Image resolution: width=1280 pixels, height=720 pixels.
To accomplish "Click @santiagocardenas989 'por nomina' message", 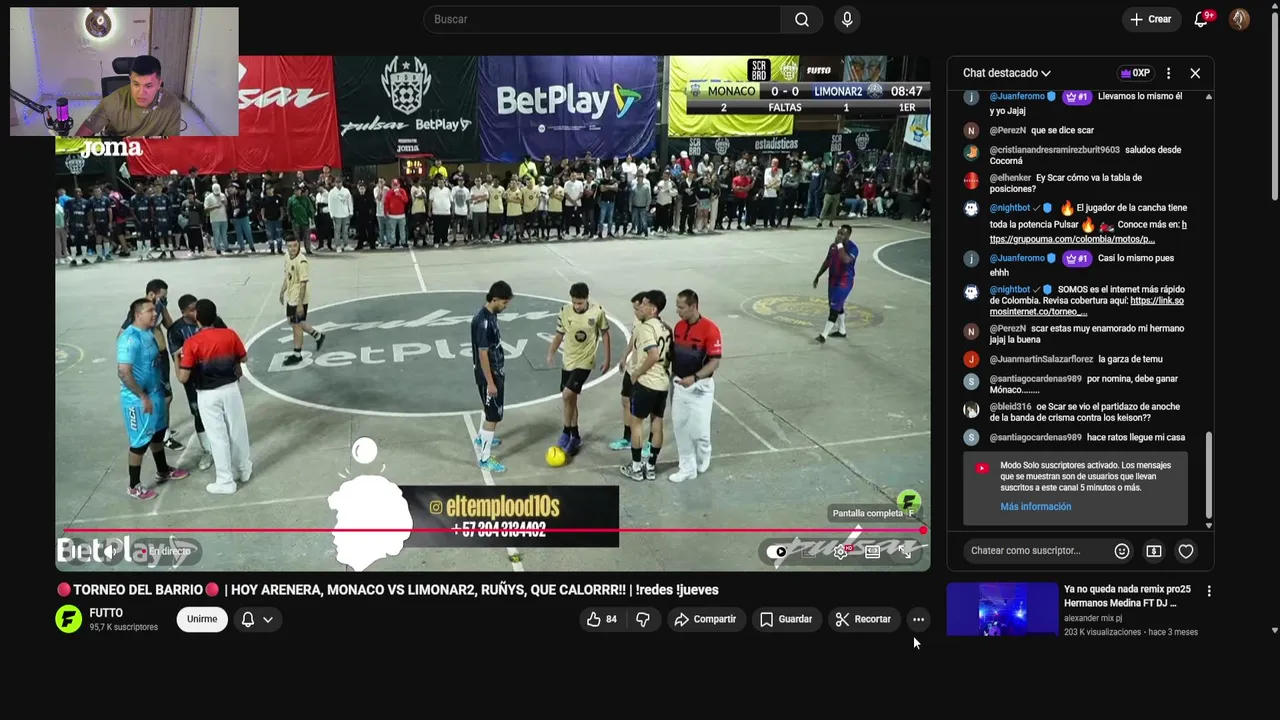I will coord(1084,385).
